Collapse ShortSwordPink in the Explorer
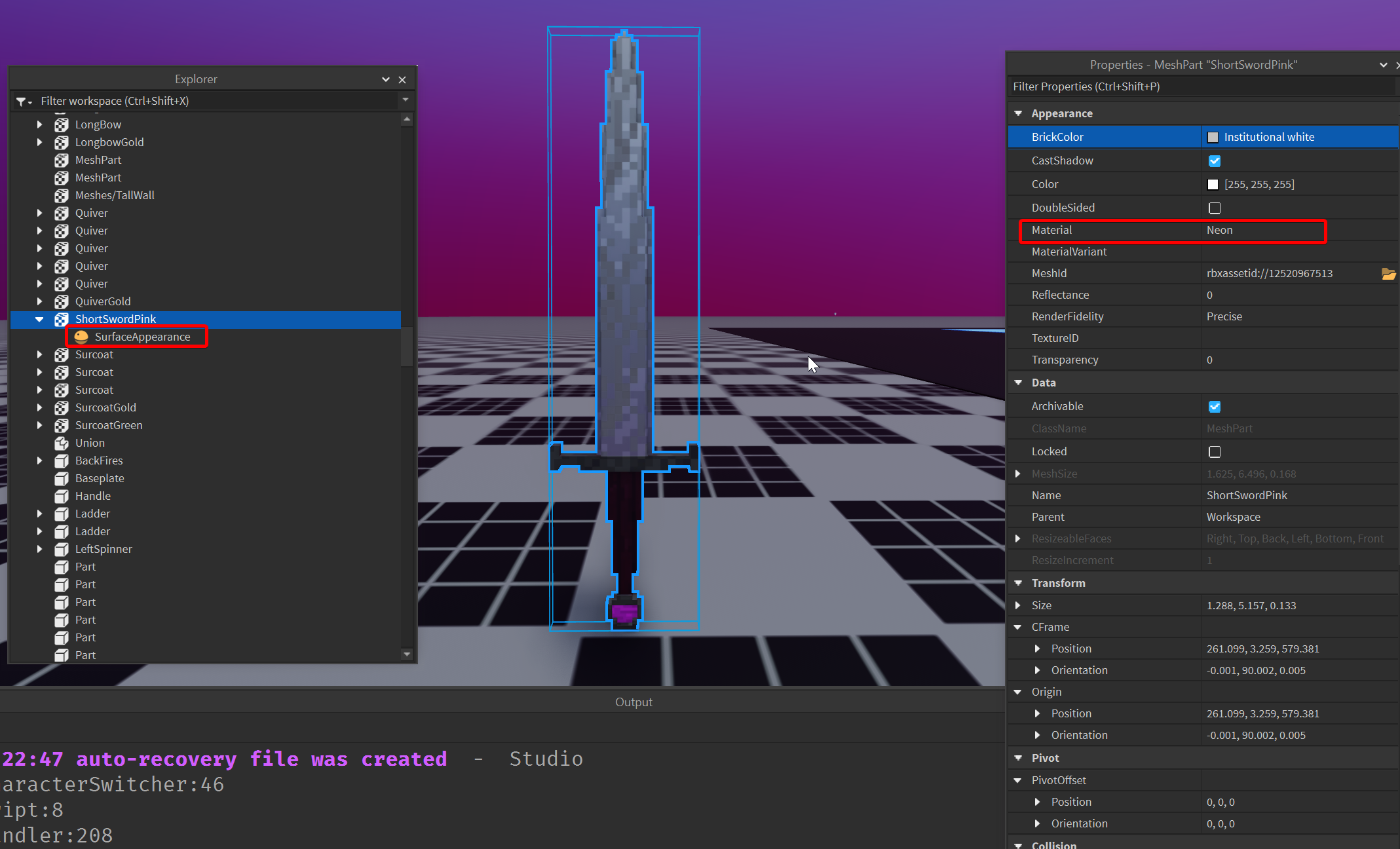 (40, 320)
